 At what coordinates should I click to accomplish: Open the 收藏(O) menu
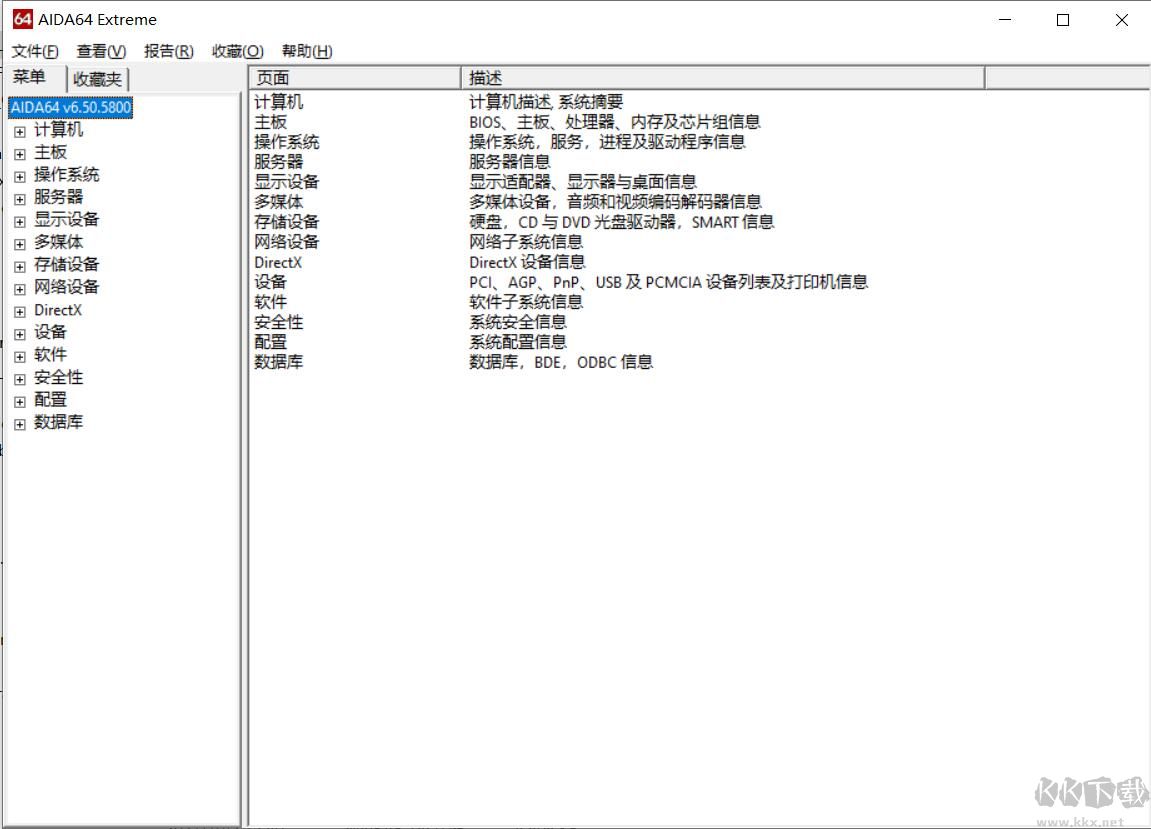238,51
